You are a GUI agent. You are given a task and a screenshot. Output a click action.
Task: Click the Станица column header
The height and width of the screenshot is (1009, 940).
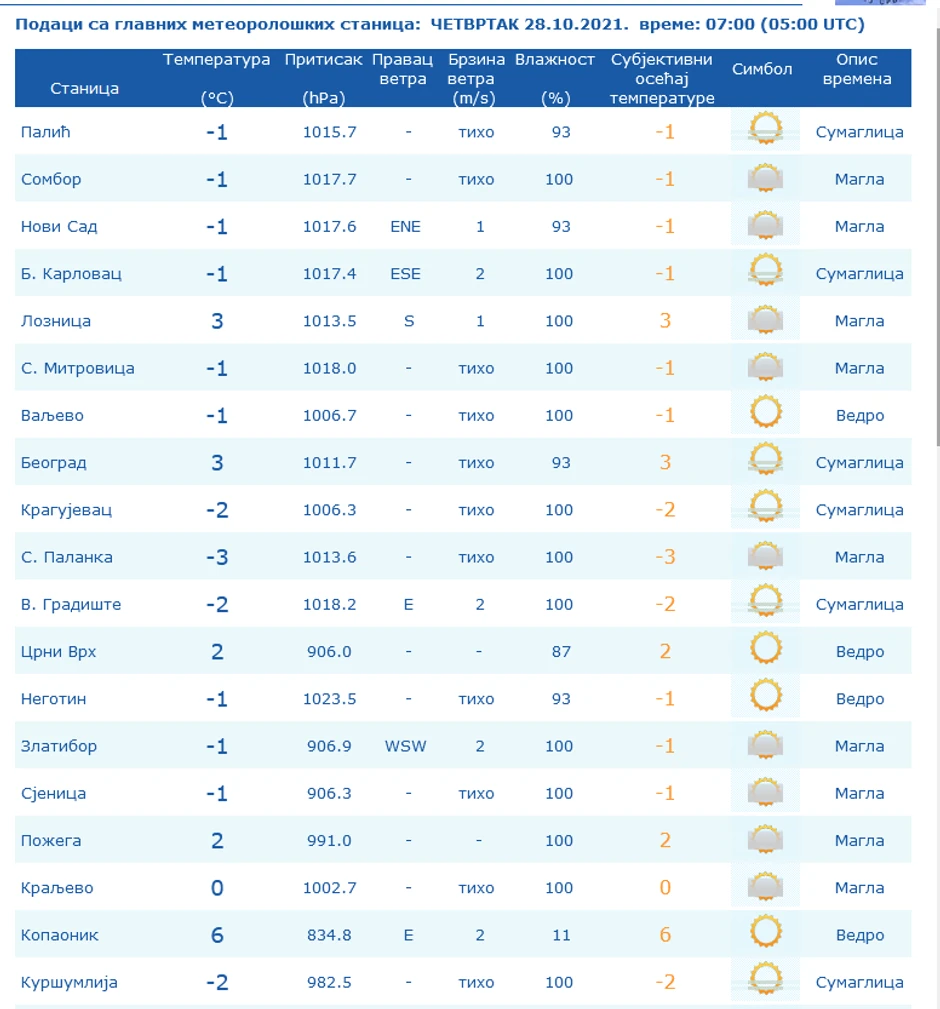coord(84,88)
